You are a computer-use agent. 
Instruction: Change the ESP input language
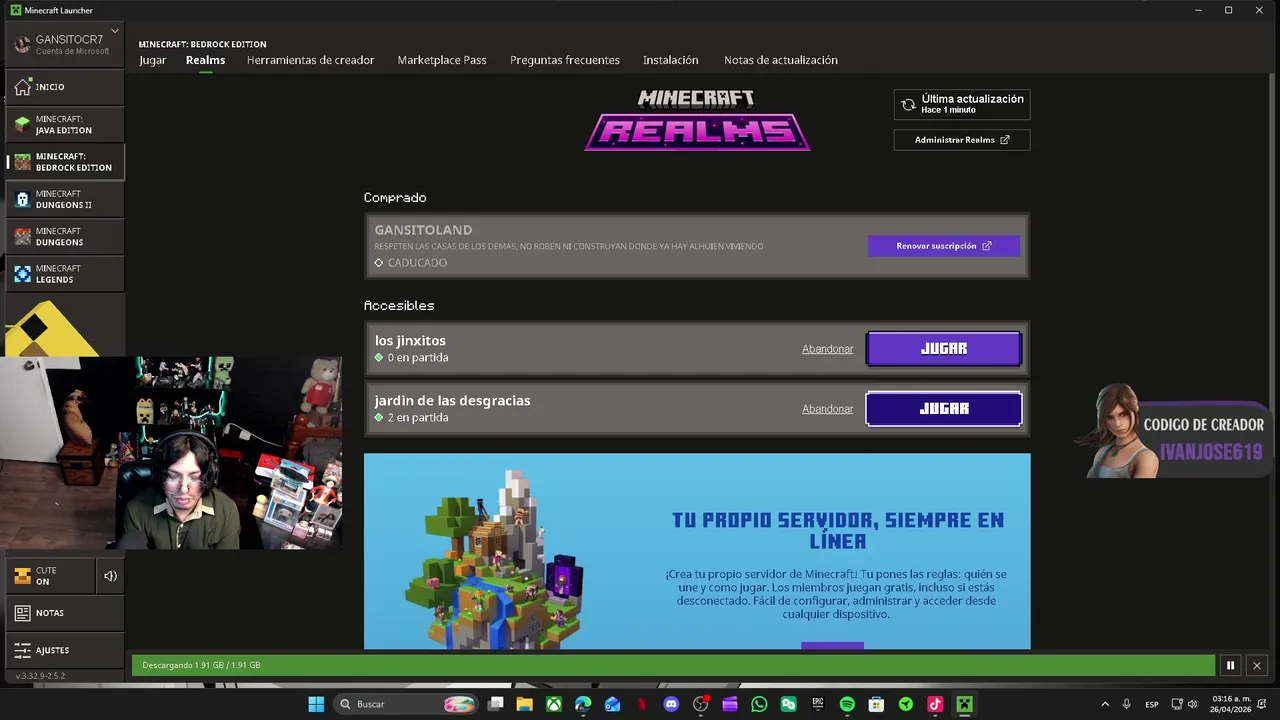tap(1152, 704)
